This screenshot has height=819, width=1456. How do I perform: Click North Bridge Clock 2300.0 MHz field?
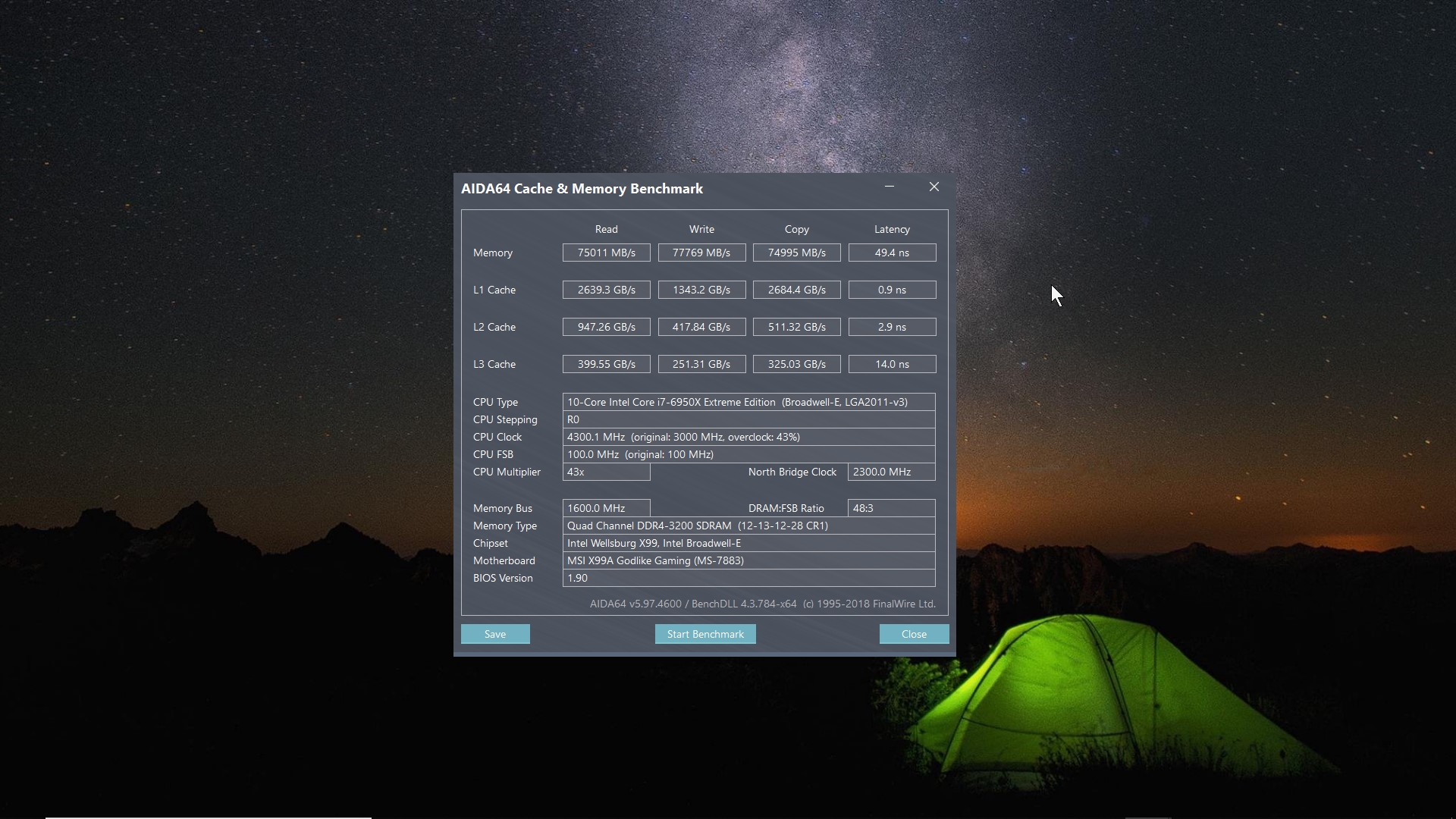[x=892, y=472]
